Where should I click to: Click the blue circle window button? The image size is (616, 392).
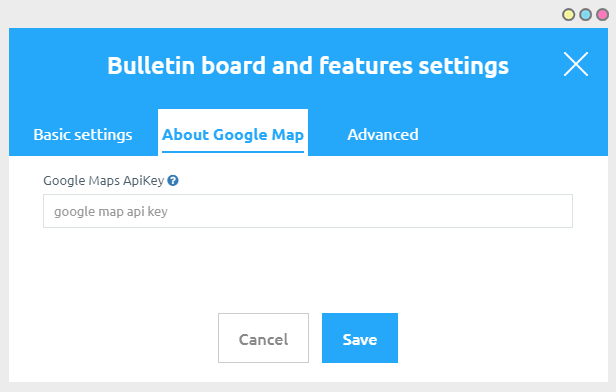[x=585, y=15]
